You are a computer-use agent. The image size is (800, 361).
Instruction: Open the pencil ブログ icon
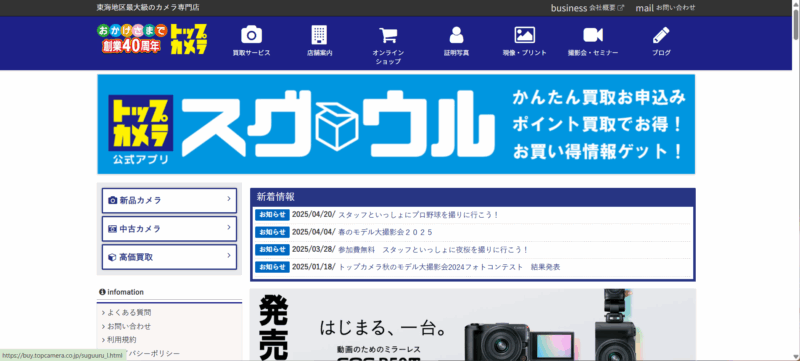click(661, 35)
